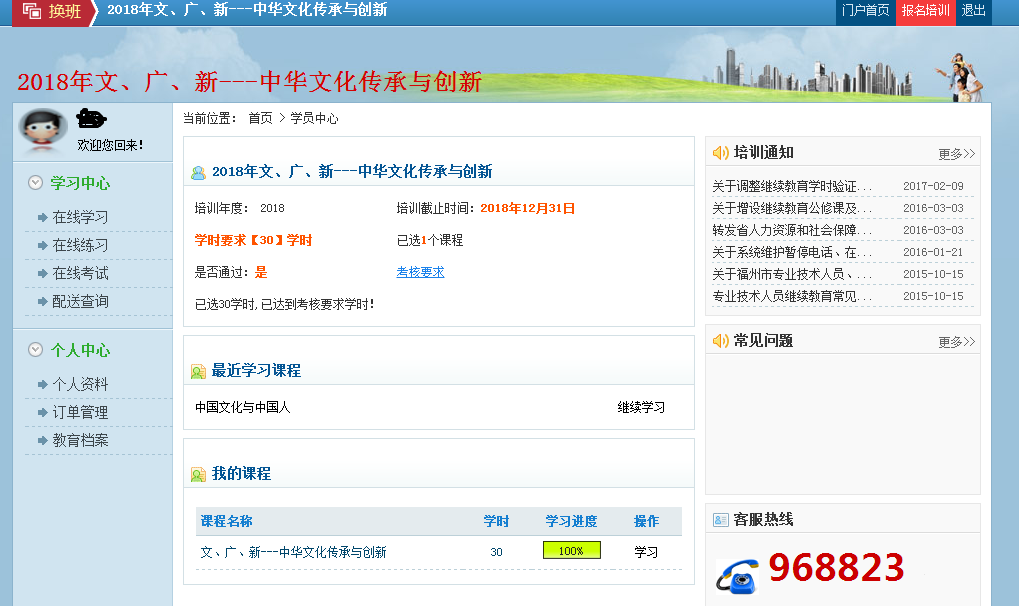The image size is (1019, 606).
Task: Open the 考核要求 link
Action: pyautogui.click(x=420, y=272)
